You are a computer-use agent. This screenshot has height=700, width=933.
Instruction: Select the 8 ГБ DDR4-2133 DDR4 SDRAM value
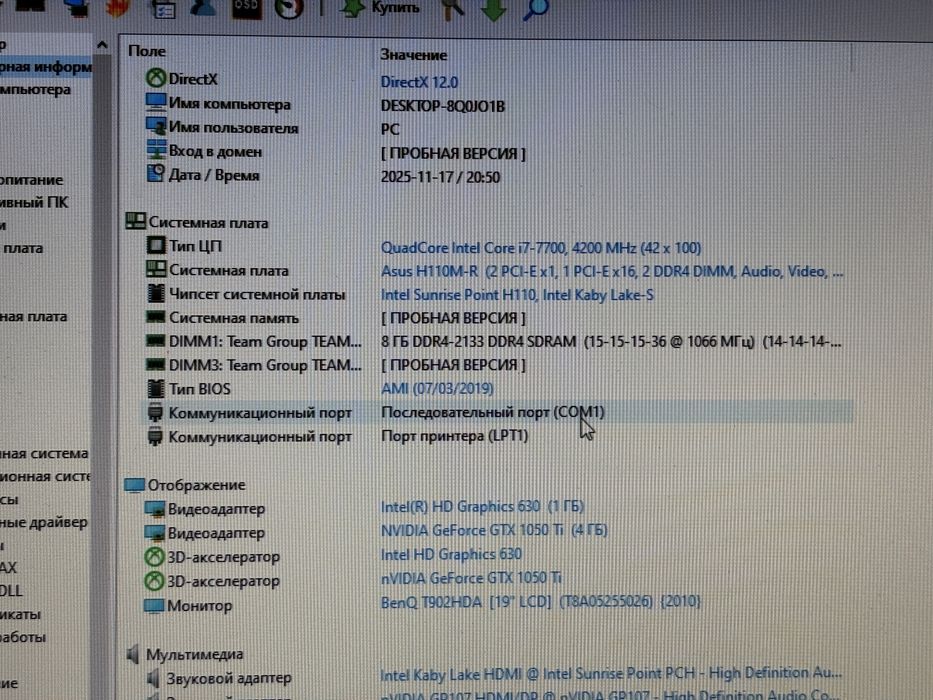pos(611,342)
